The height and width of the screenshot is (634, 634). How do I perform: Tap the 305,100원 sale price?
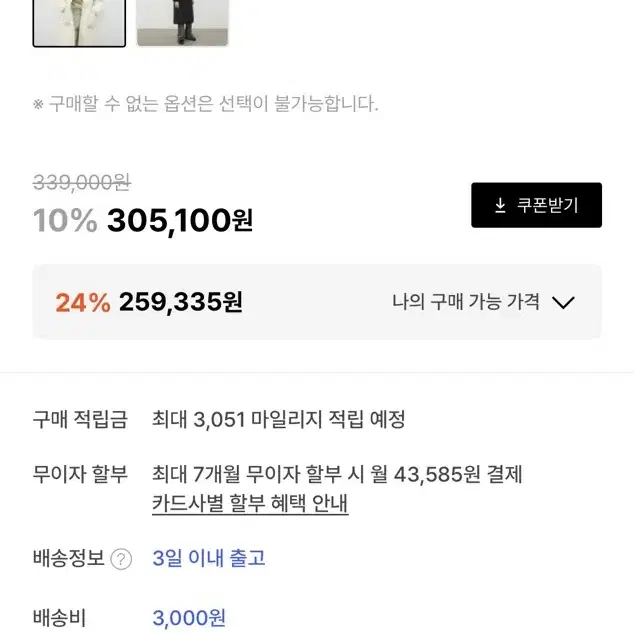coord(180,221)
